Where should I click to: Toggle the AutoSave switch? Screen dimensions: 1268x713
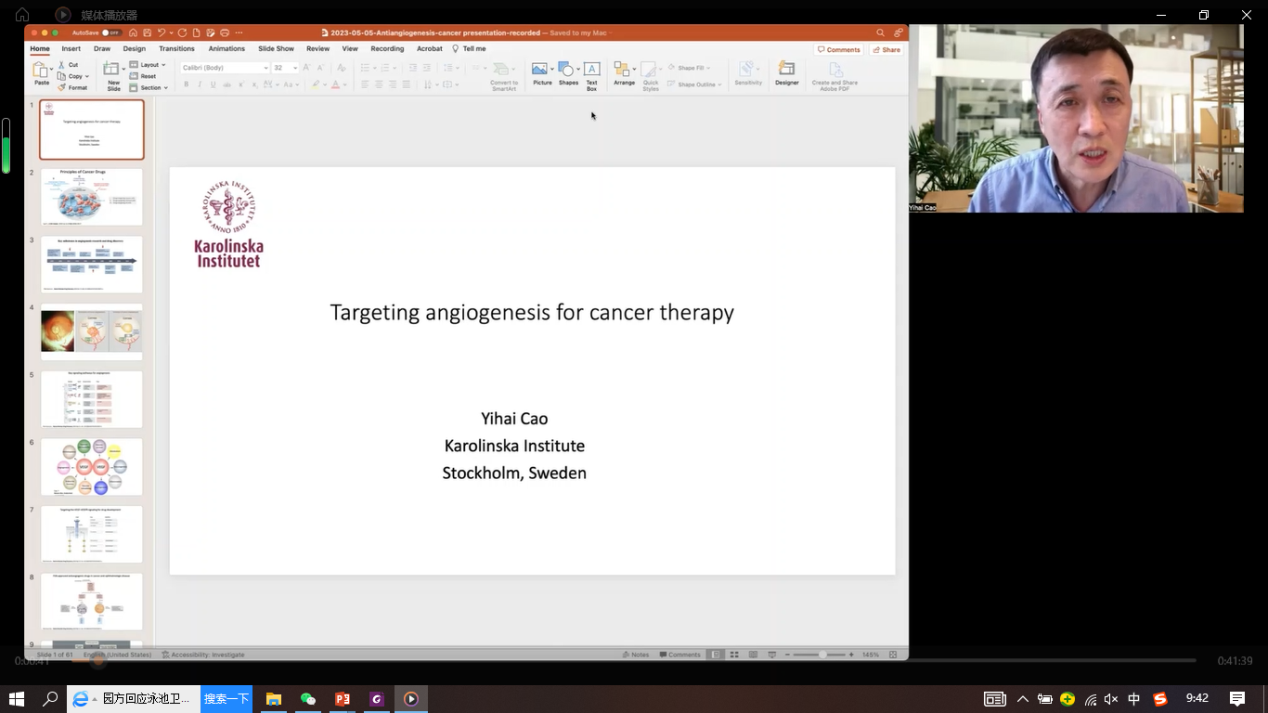point(109,33)
